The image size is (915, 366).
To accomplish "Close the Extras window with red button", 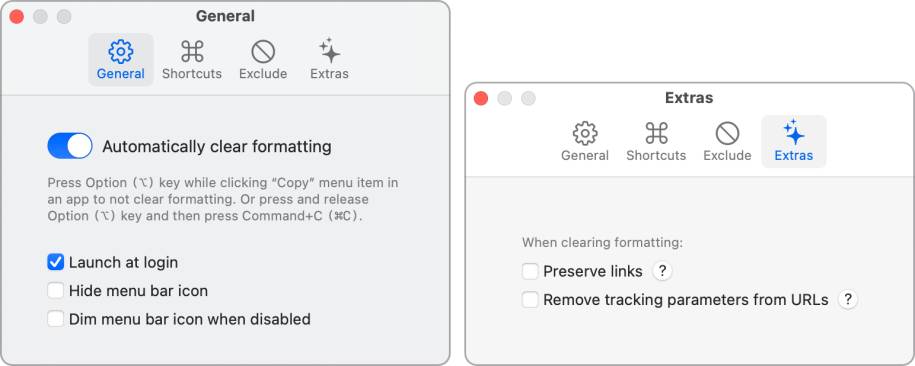I will click(x=481, y=99).
